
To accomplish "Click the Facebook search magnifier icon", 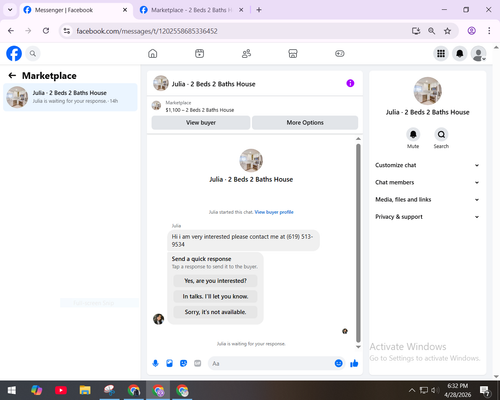I will [x=33, y=53].
